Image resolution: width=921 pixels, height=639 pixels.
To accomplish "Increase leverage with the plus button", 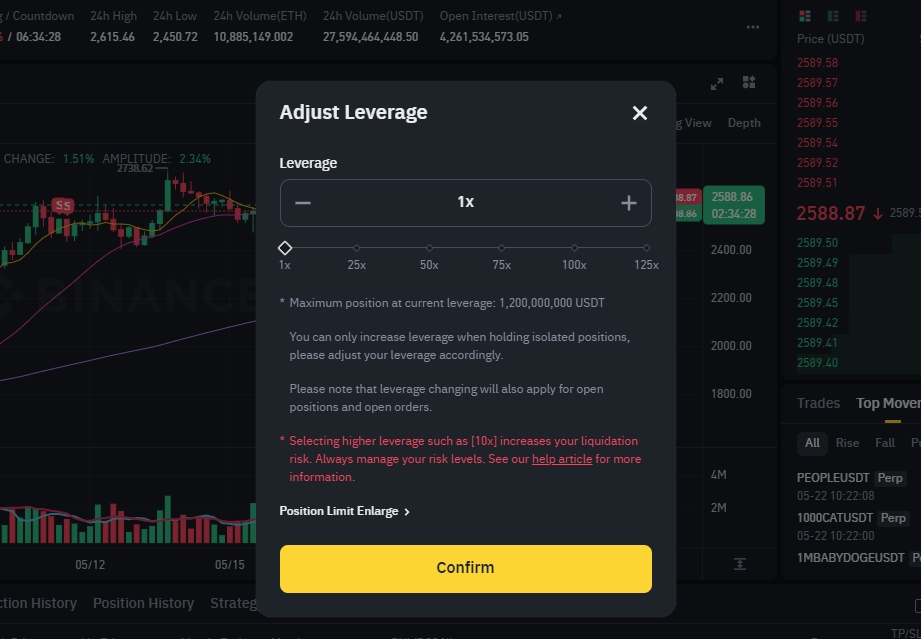I will coord(628,203).
